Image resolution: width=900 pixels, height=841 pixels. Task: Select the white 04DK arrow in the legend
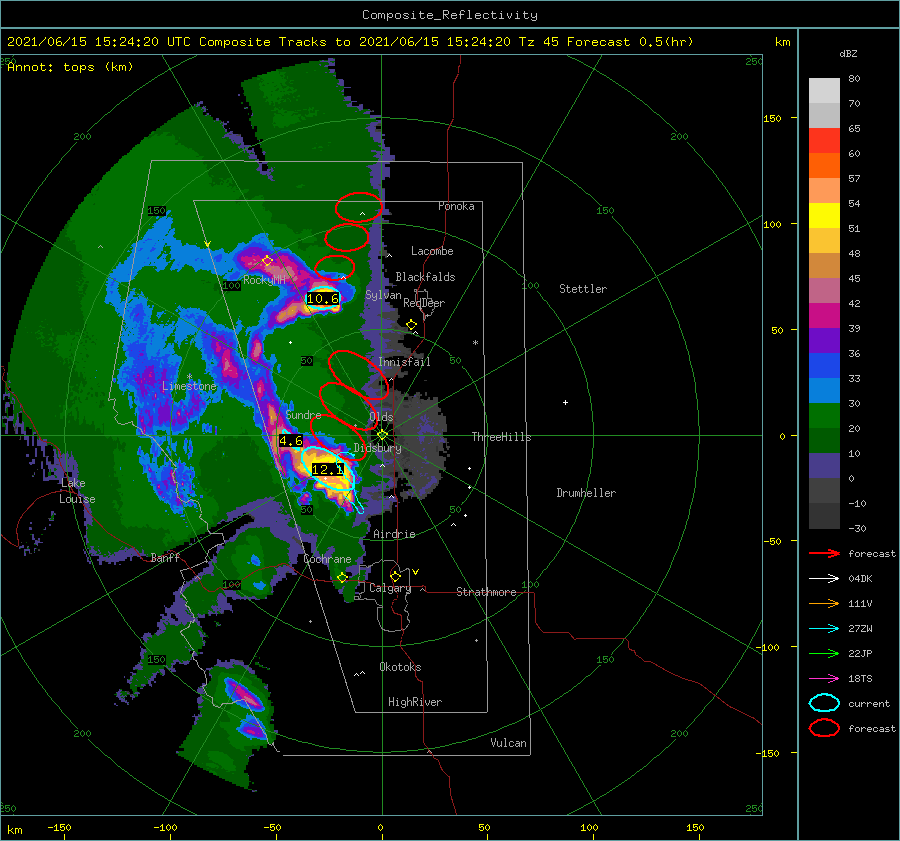coord(824,579)
